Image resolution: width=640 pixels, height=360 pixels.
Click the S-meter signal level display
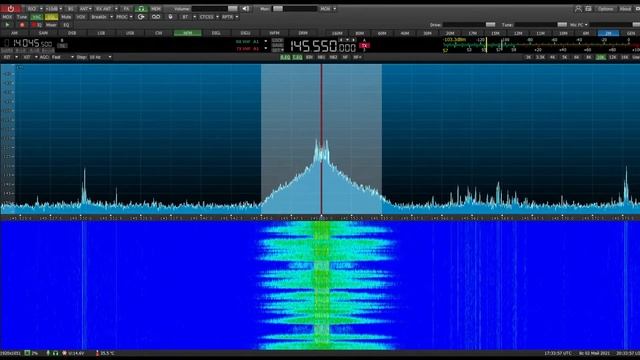coord(541,45)
